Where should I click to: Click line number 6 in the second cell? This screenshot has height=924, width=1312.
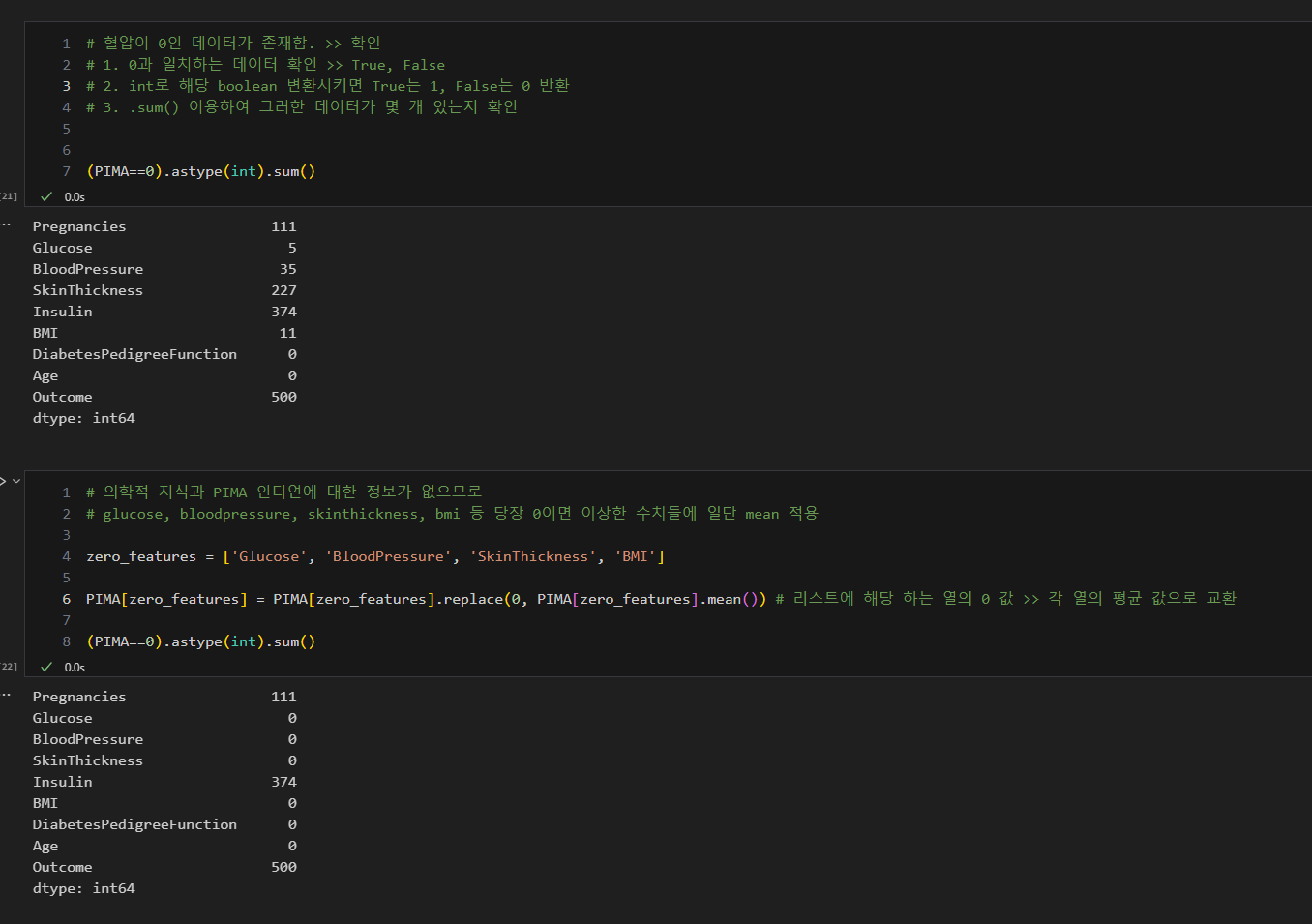point(66,599)
